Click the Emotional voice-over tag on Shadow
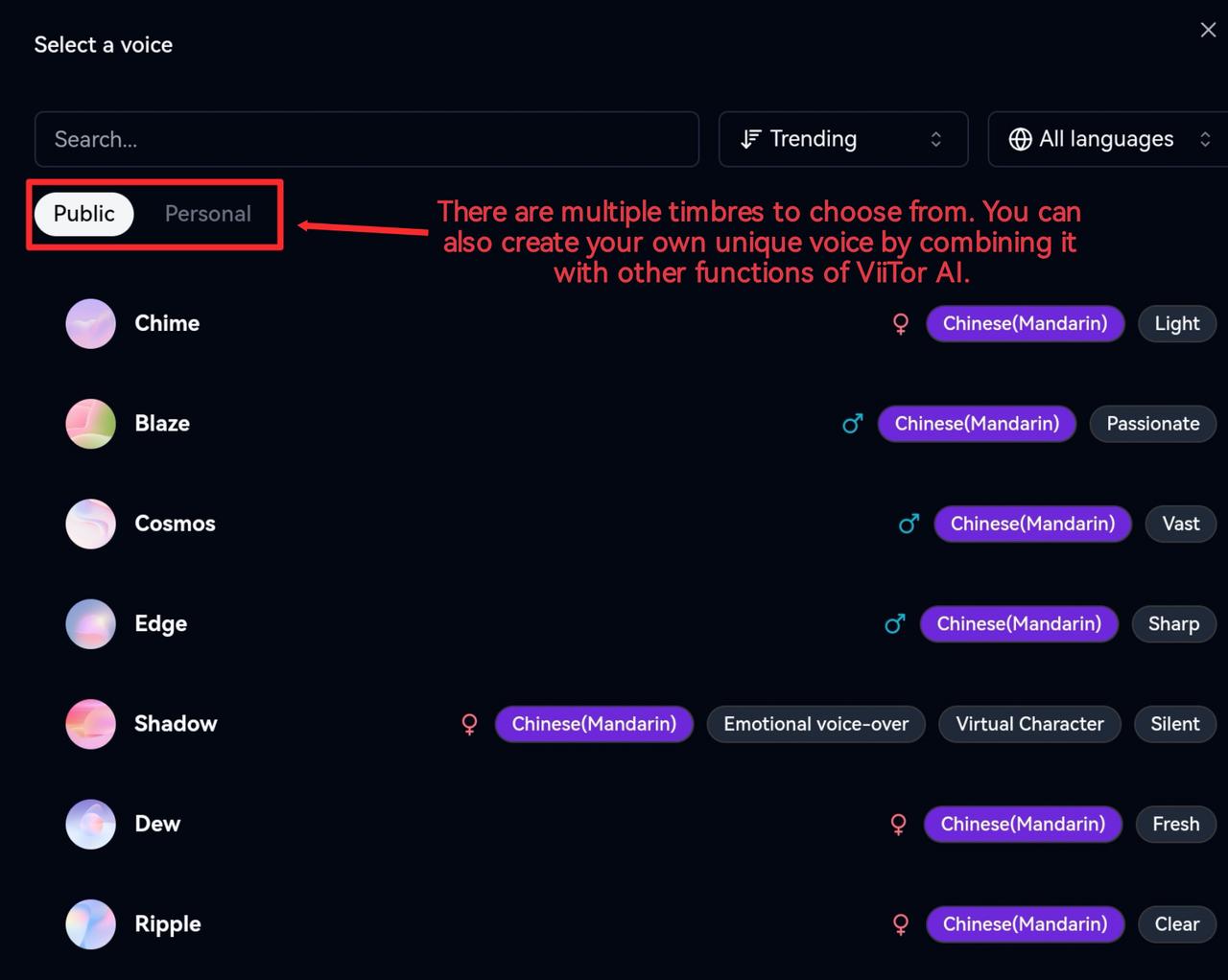1228x980 pixels. (815, 724)
